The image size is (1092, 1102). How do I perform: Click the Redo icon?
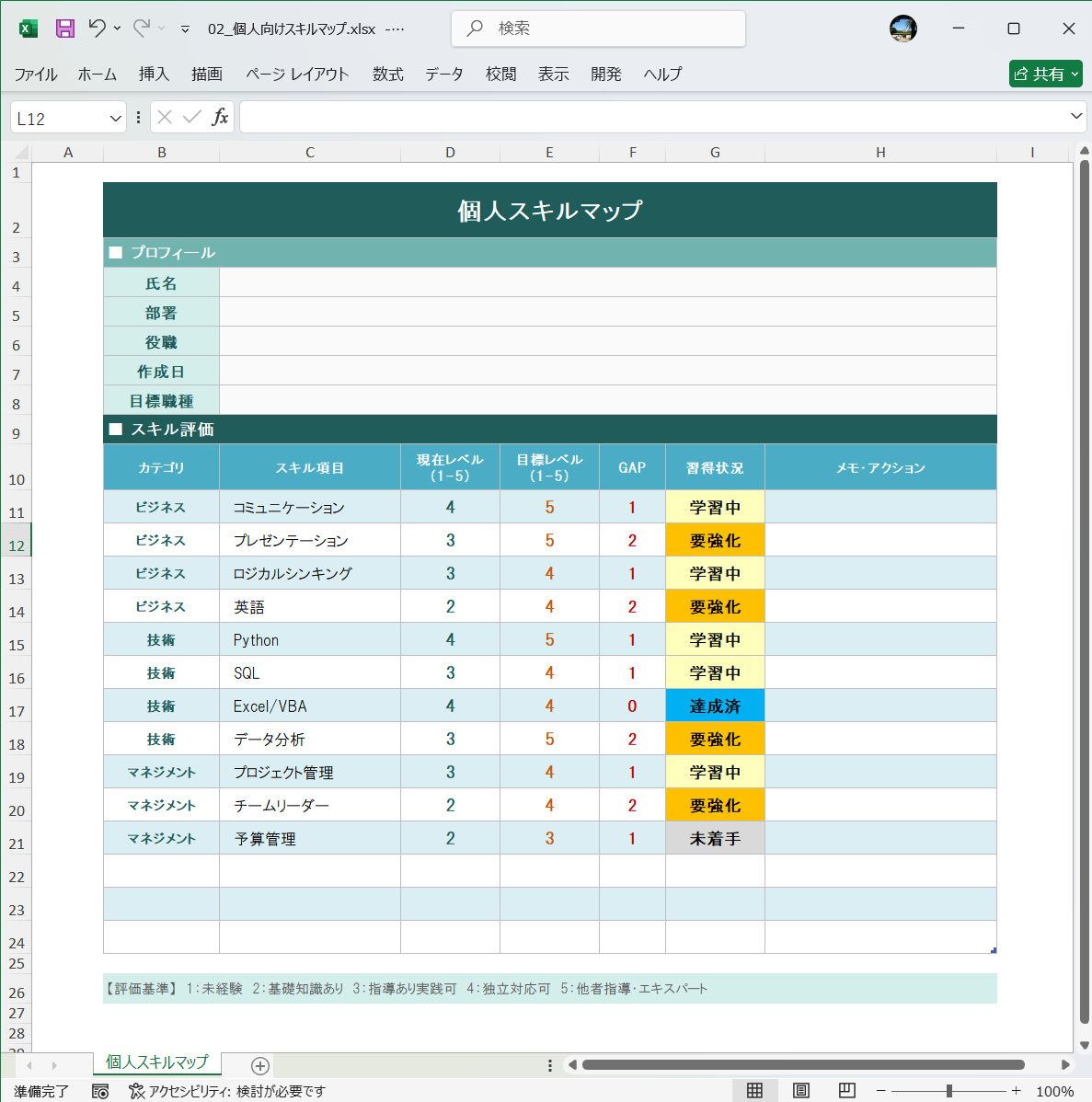pyautogui.click(x=138, y=29)
